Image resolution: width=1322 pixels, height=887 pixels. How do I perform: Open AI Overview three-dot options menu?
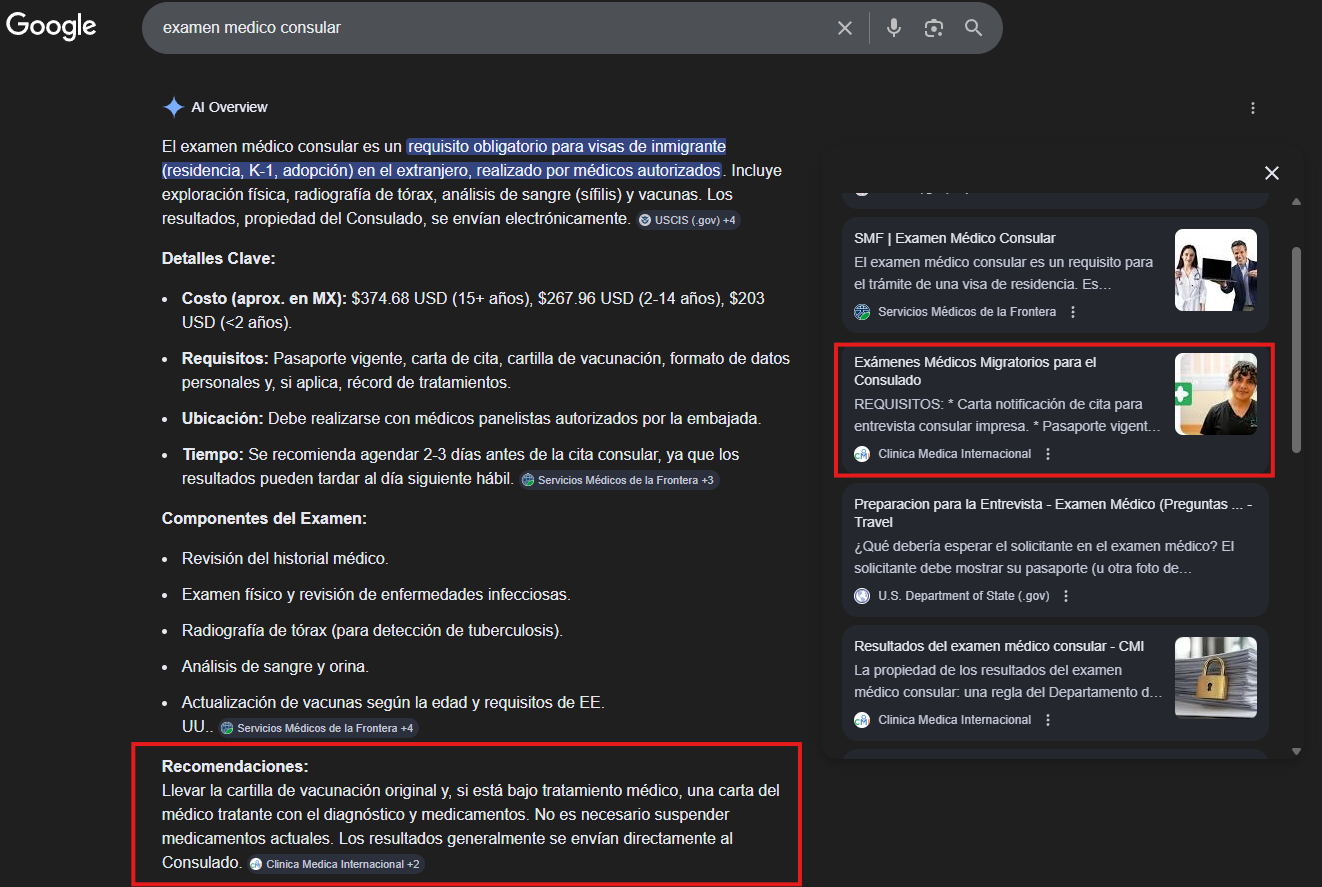[1253, 108]
